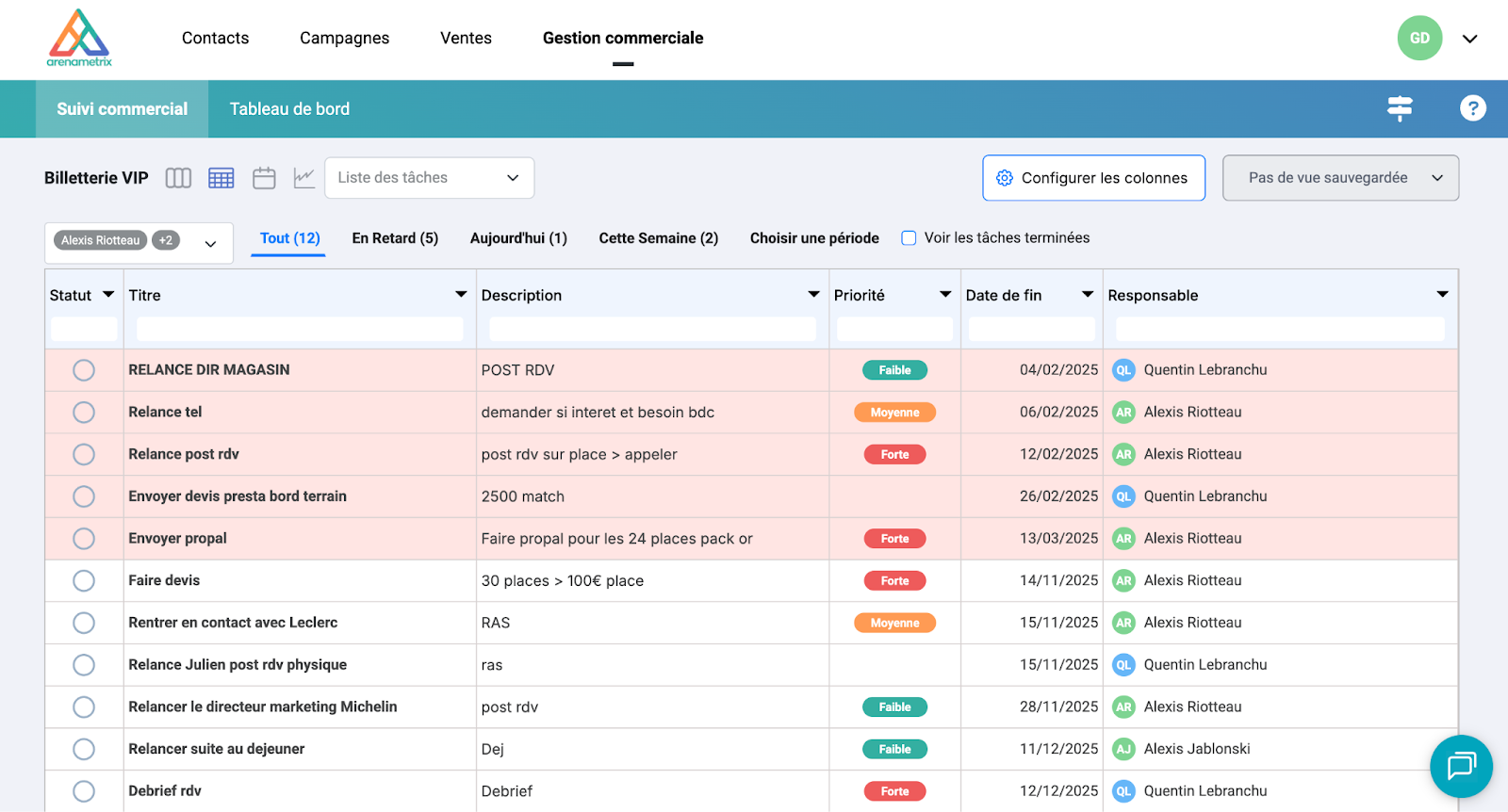This screenshot has width=1508, height=812.
Task: Switch to kanban column view icon
Action: 178,178
